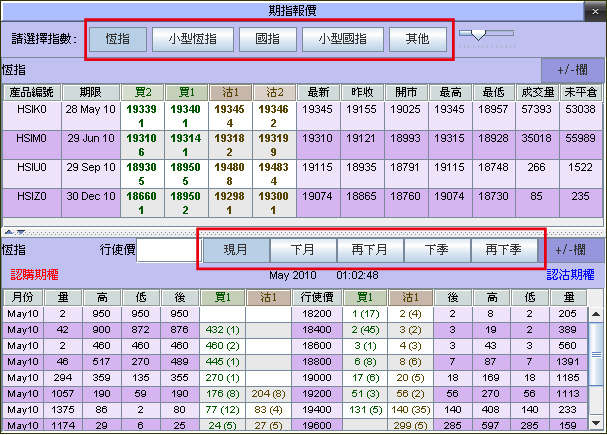Image resolution: width=607 pixels, height=435 pixels.
Task: Click the 月份 column header in options table
Action: [x=23, y=298]
